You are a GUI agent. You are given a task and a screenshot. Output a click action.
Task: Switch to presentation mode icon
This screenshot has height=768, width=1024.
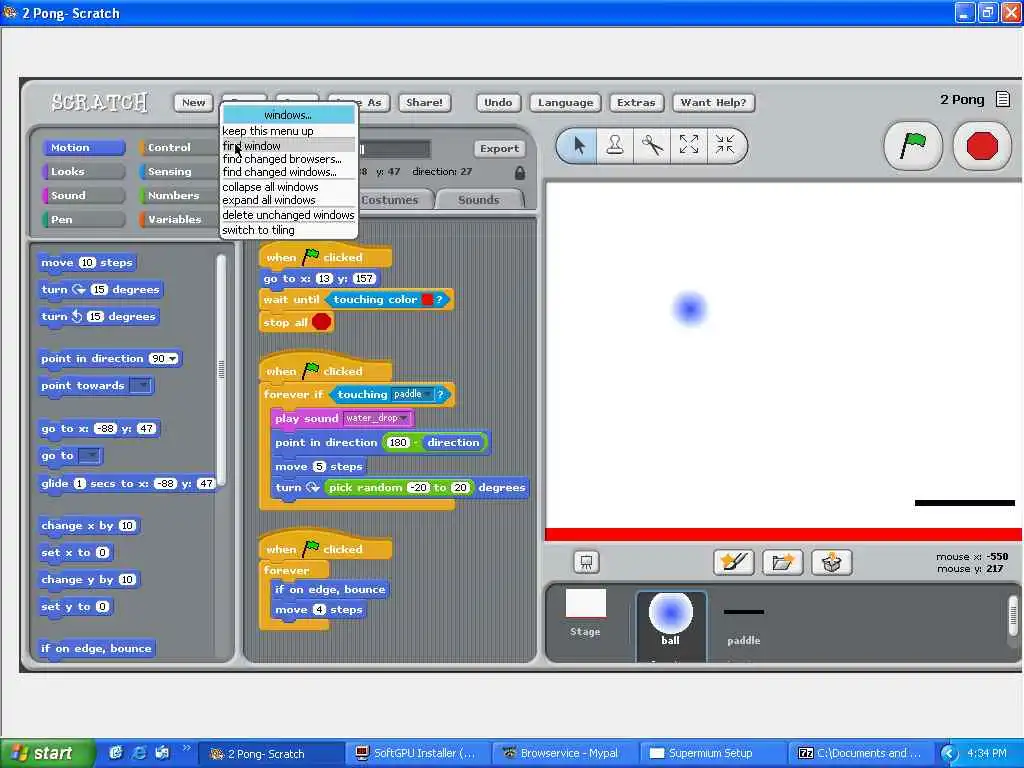(586, 562)
